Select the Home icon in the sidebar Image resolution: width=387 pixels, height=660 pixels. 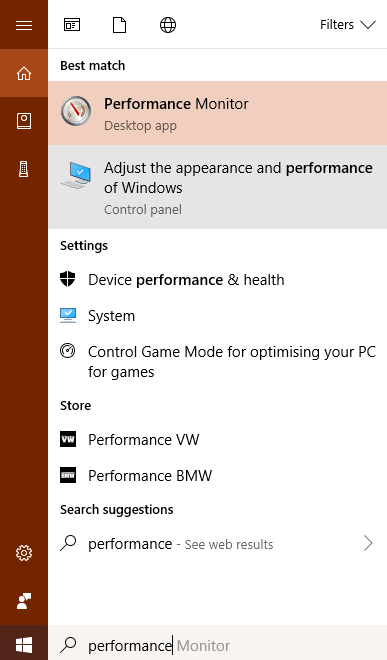[x=24, y=73]
